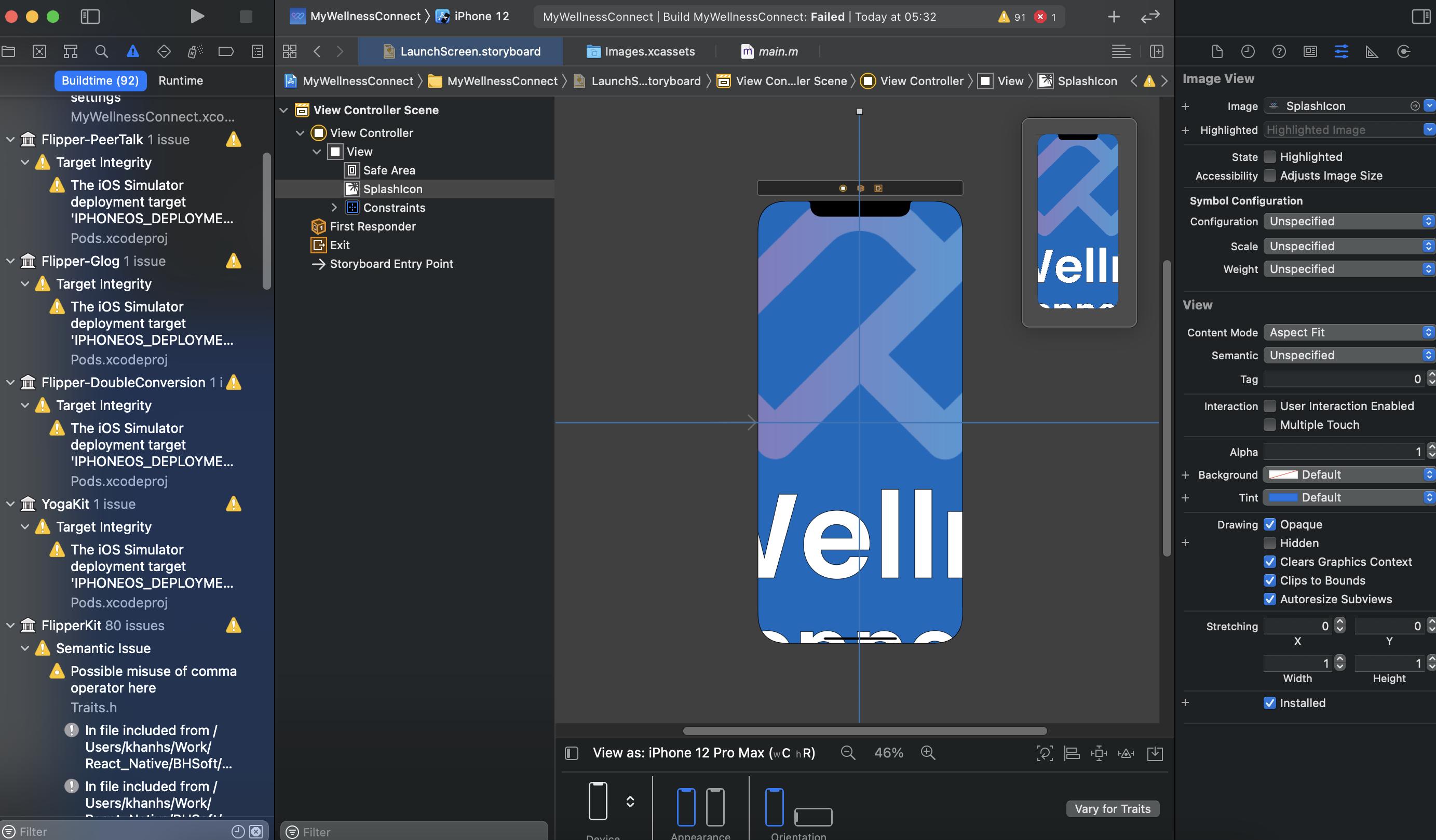
Task: Open the project navigator folder icon
Action: point(8,51)
